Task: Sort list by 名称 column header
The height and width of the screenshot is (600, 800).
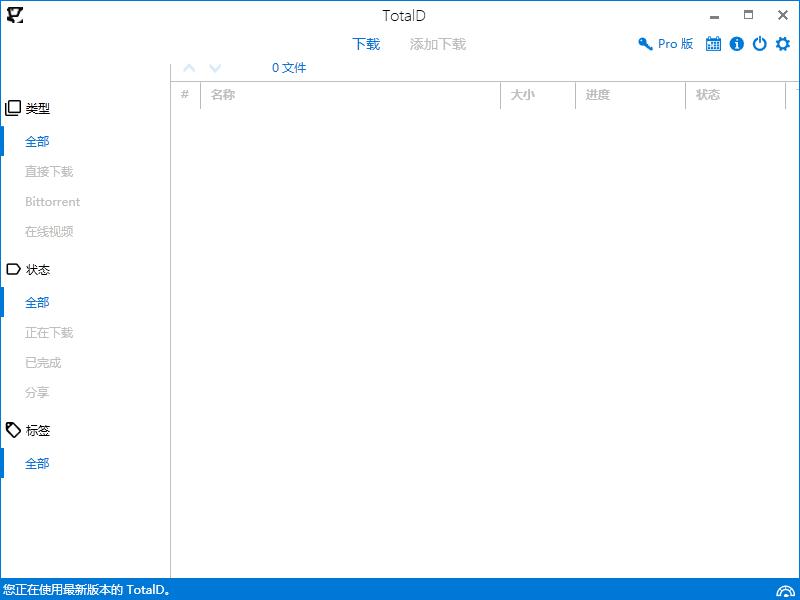Action: (223, 95)
